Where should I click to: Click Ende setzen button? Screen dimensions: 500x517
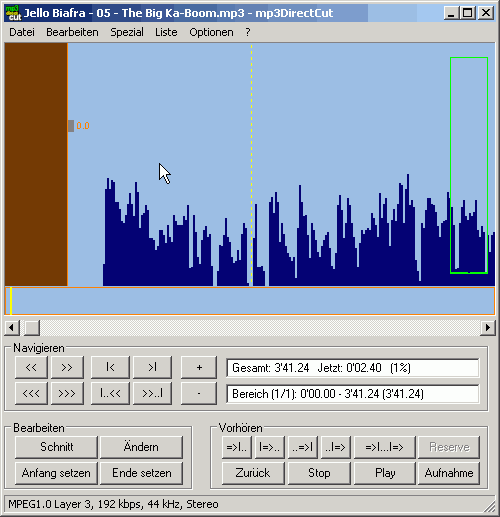[x=141, y=473]
